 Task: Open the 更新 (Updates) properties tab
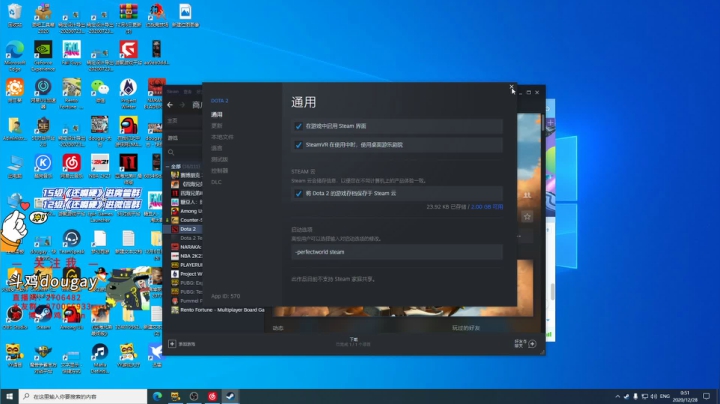tap(217, 126)
